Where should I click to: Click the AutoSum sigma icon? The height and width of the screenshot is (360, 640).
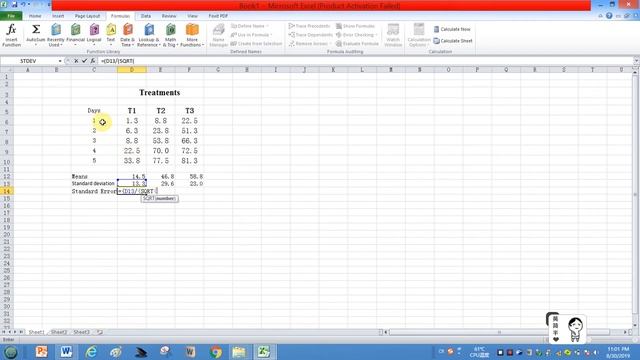(36, 29)
